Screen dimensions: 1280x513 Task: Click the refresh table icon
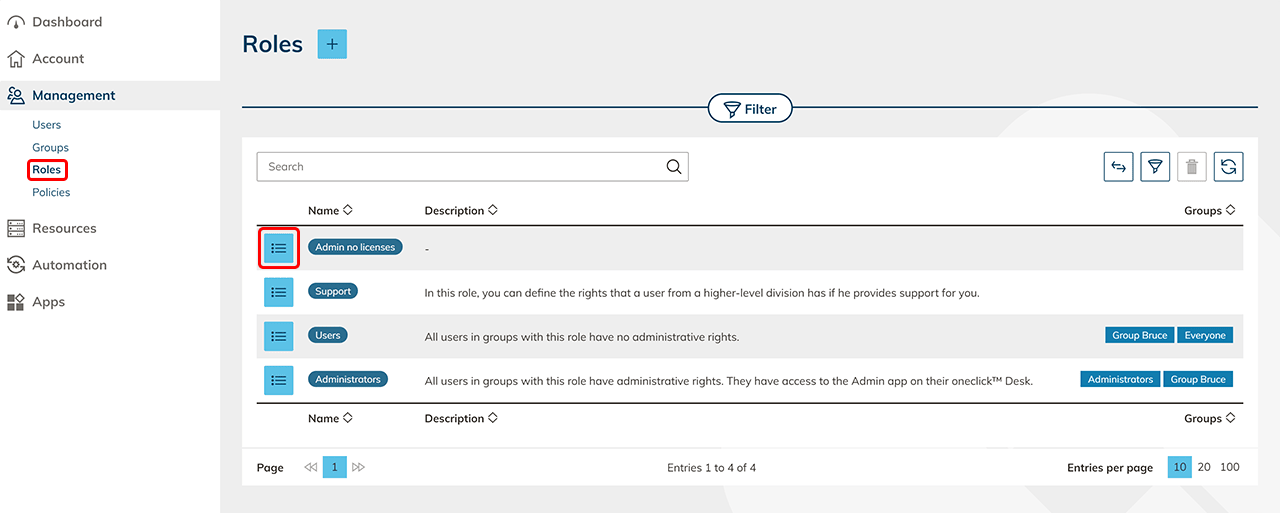coord(1228,167)
